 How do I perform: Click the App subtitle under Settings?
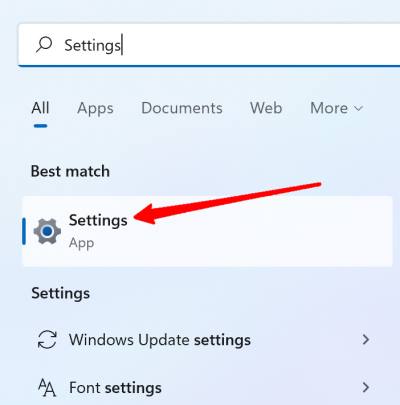pyautogui.click(x=81, y=243)
